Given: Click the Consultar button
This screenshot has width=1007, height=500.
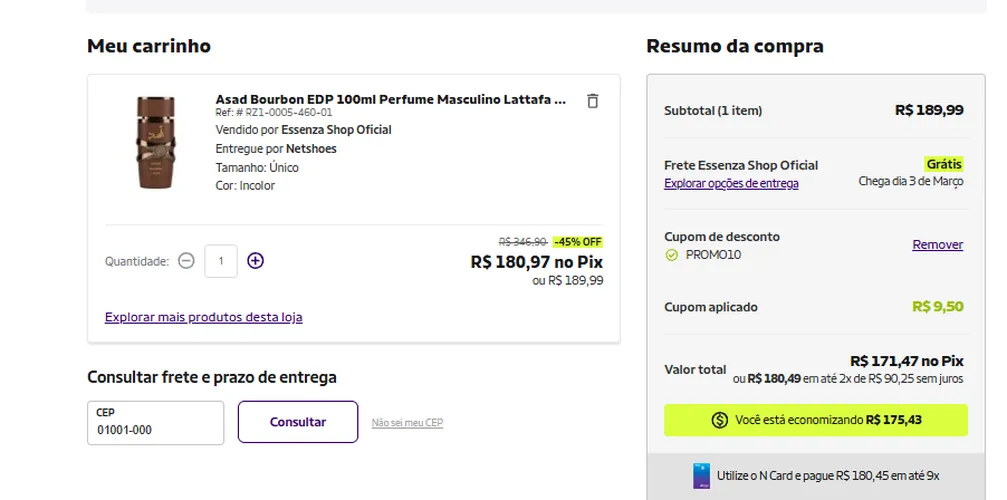Looking at the screenshot, I should tap(298, 422).
